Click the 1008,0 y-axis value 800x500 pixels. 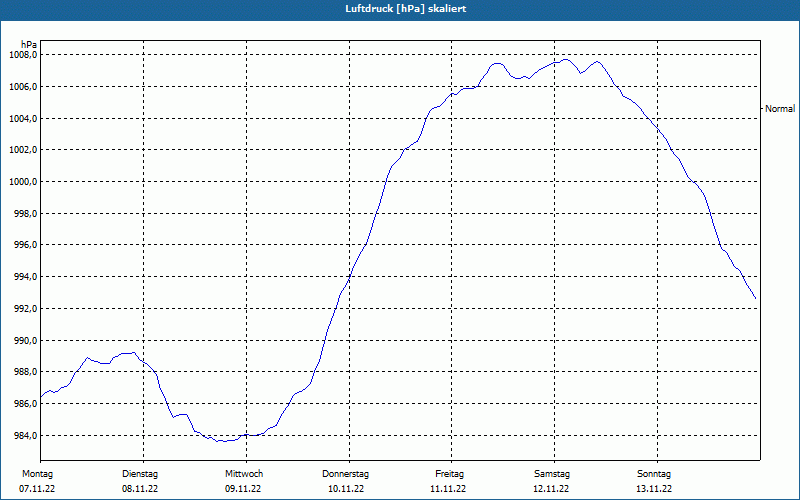(x=23, y=55)
